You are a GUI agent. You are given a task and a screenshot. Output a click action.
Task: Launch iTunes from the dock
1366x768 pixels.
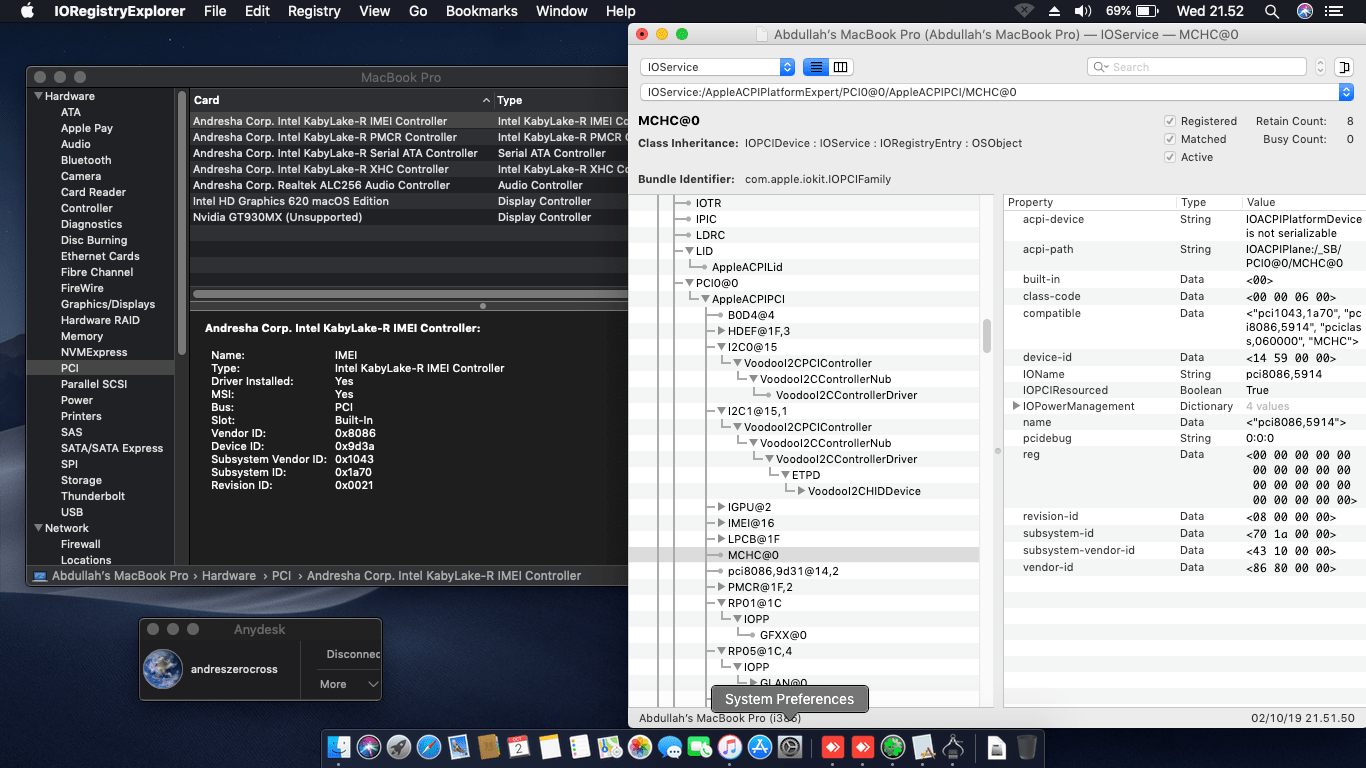[x=730, y=747]
